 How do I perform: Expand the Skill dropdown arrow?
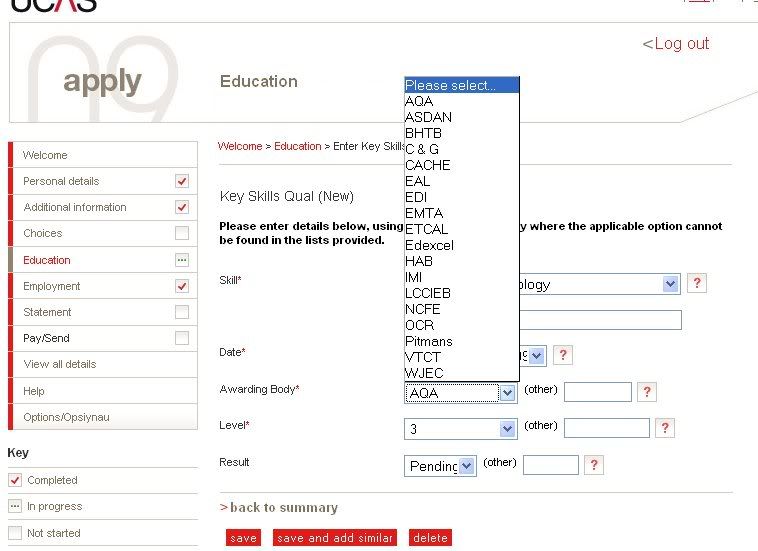click(670, 285)
